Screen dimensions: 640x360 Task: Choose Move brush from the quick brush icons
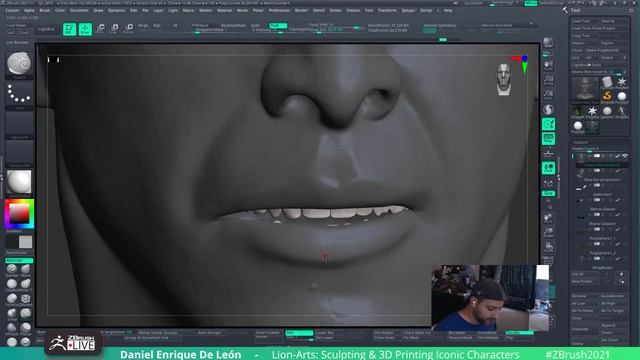click(x=25, y=269)
